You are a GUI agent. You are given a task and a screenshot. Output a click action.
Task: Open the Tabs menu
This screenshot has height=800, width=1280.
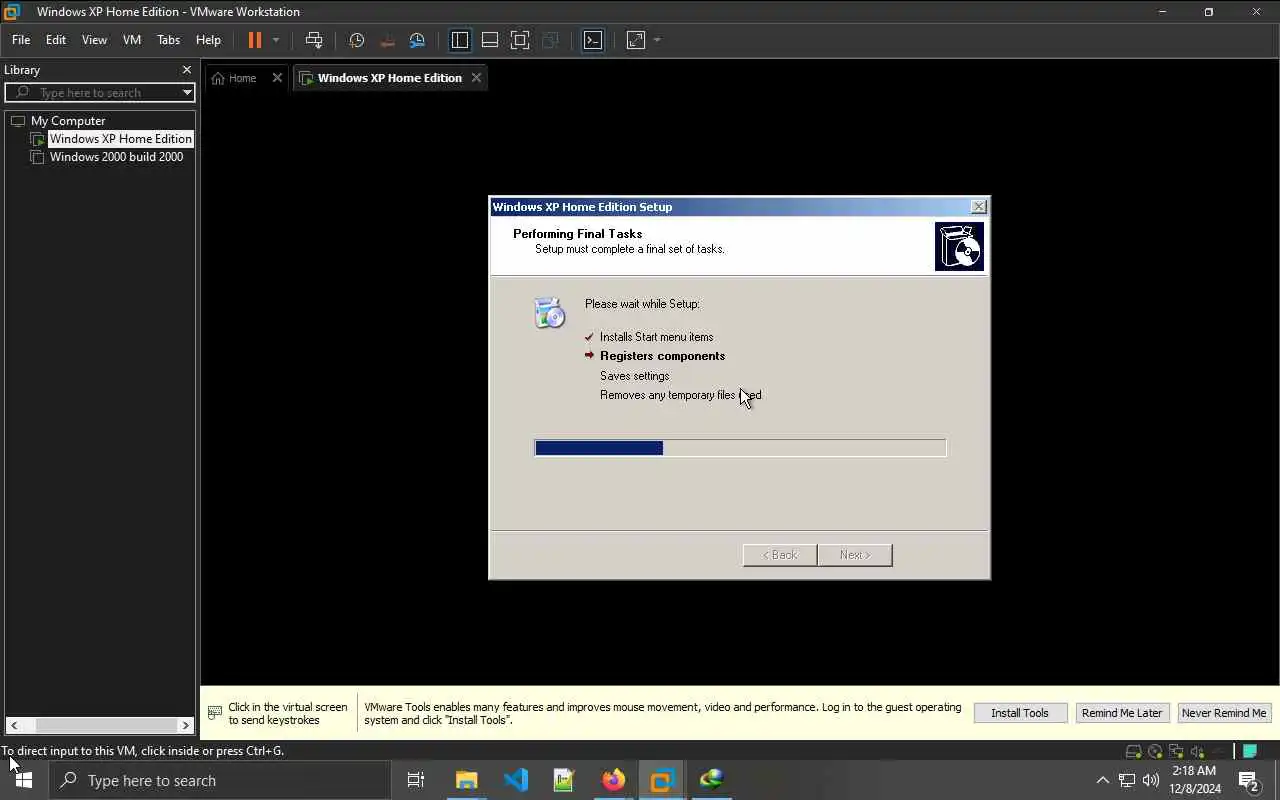[x=168, y=40]
